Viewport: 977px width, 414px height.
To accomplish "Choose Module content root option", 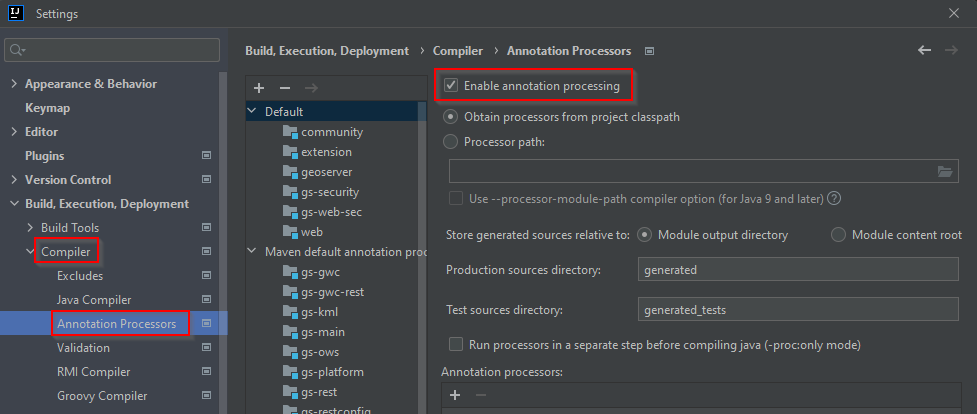I will [839, 235].
